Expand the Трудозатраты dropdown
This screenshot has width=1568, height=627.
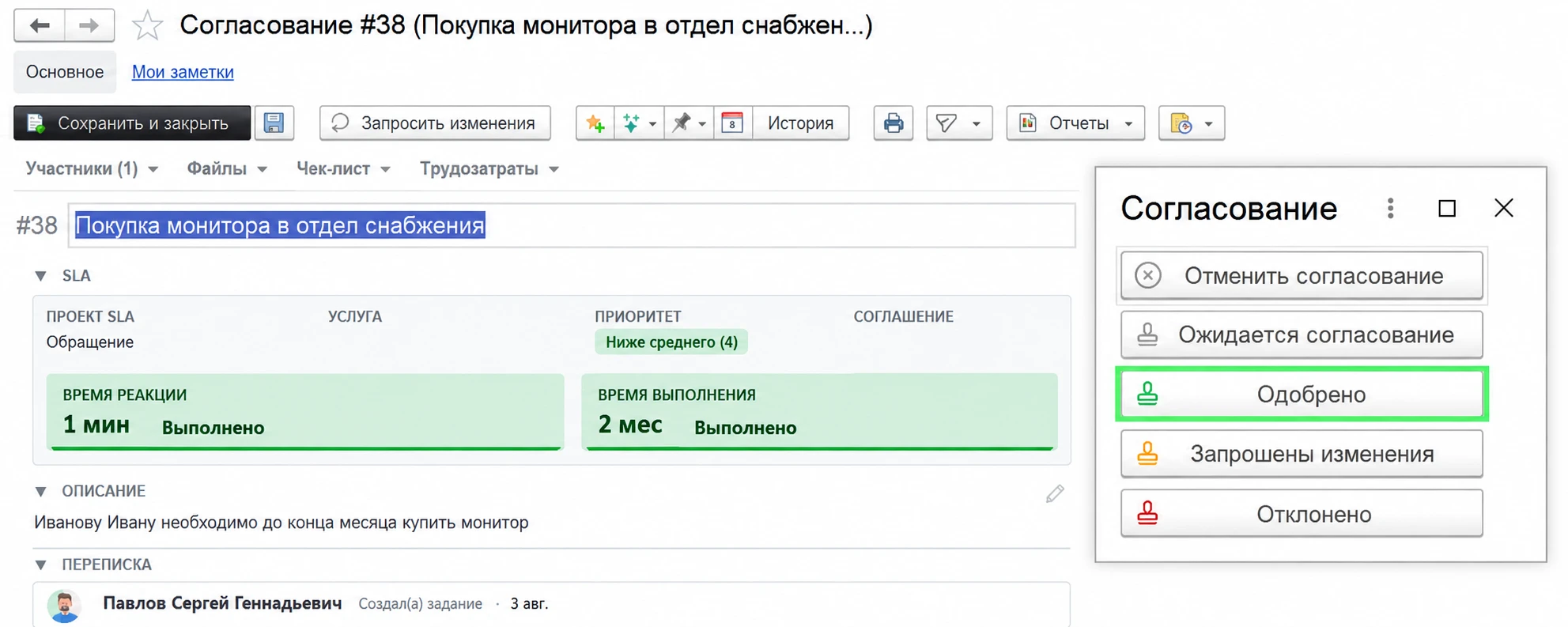coord(489,168)
